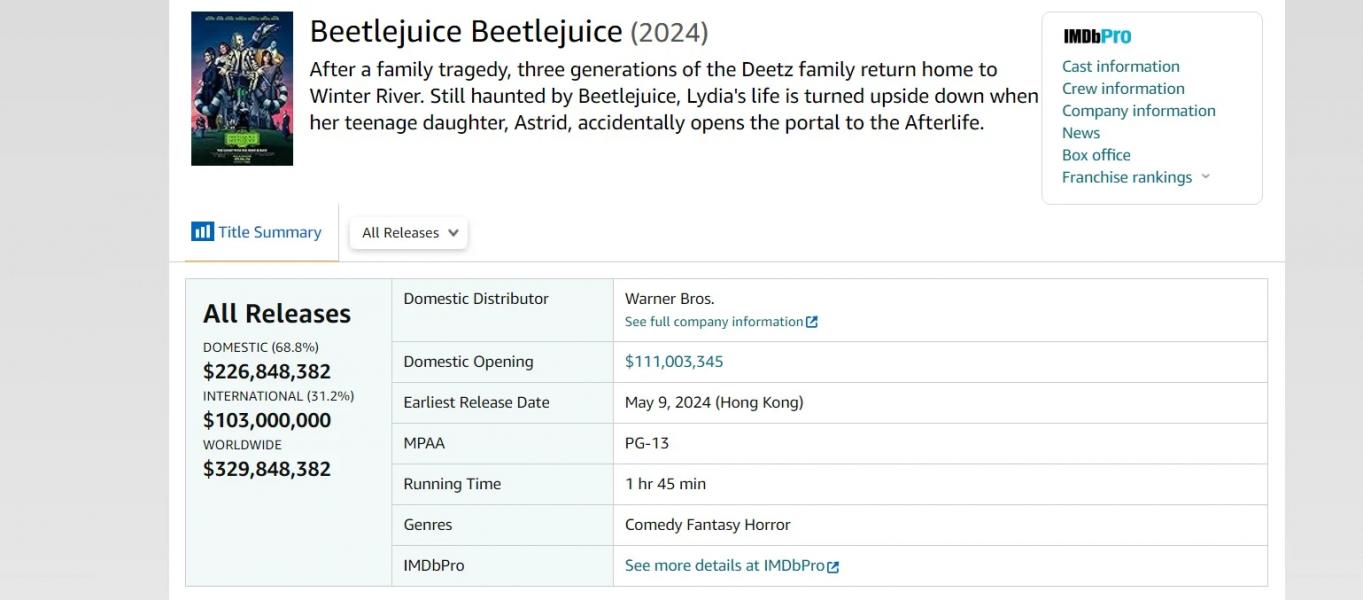Open the Box office link
The width and height of the screenshot is (1363, 600).
1096,154
